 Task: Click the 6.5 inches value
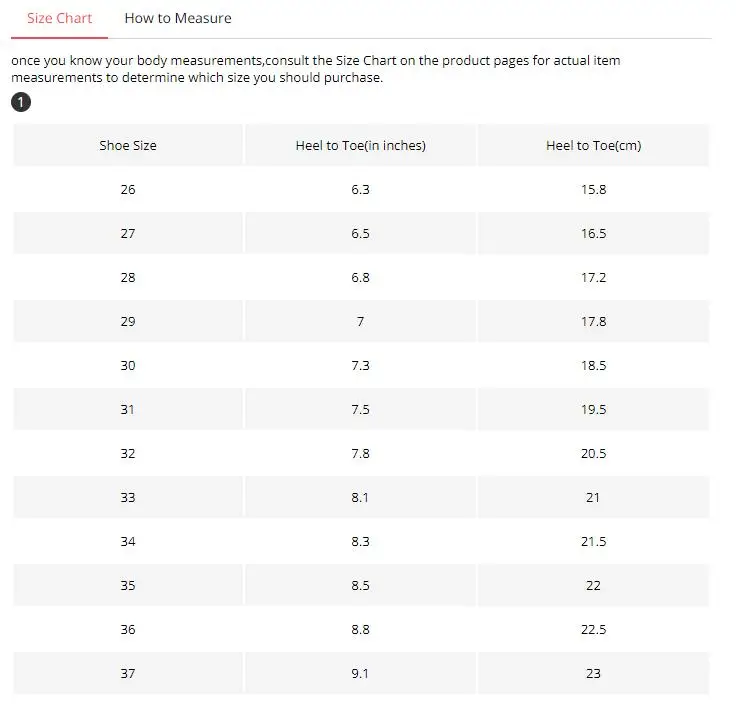(x=360, y=234)
